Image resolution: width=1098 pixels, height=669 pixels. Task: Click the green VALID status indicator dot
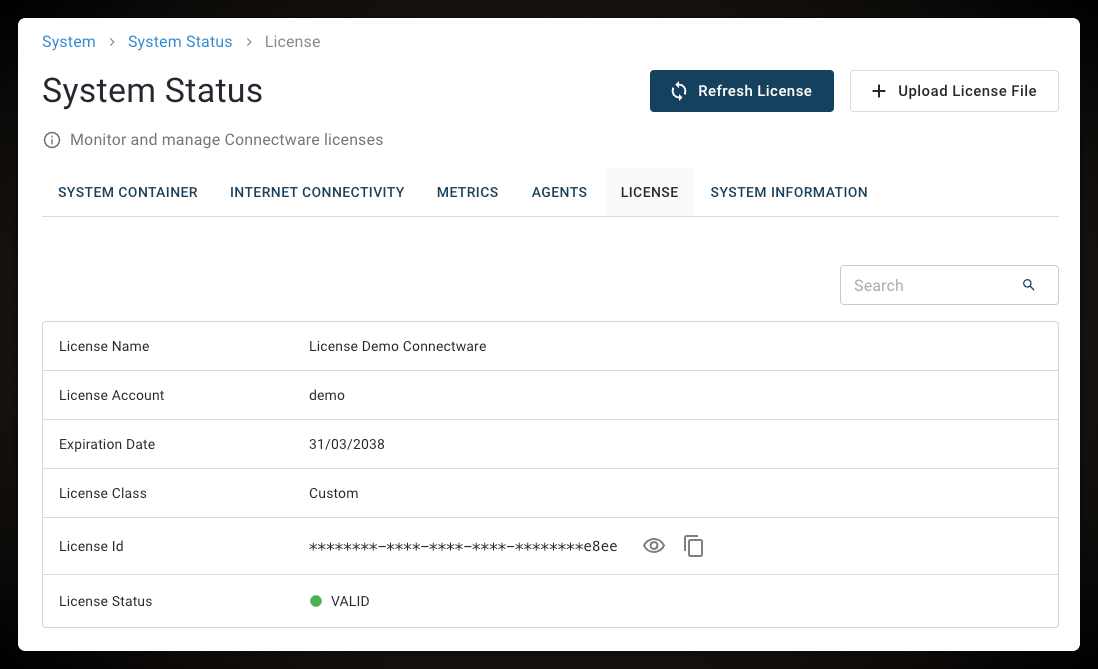click(316, 601)
